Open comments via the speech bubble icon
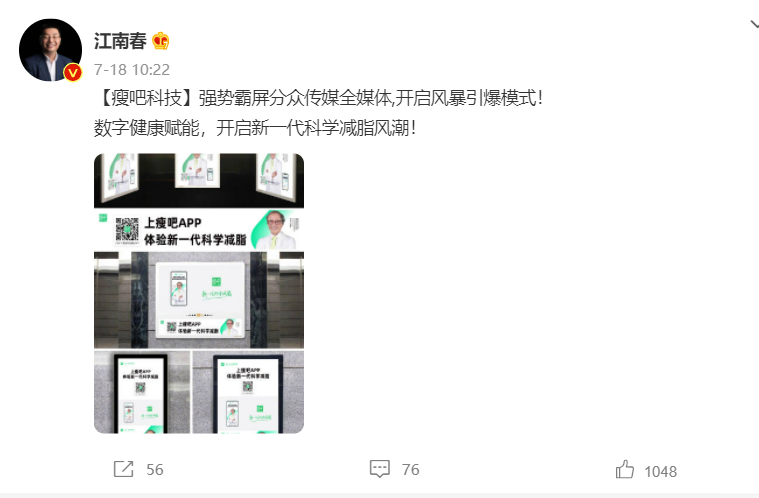The image size is (759, 498). [380, 469]
